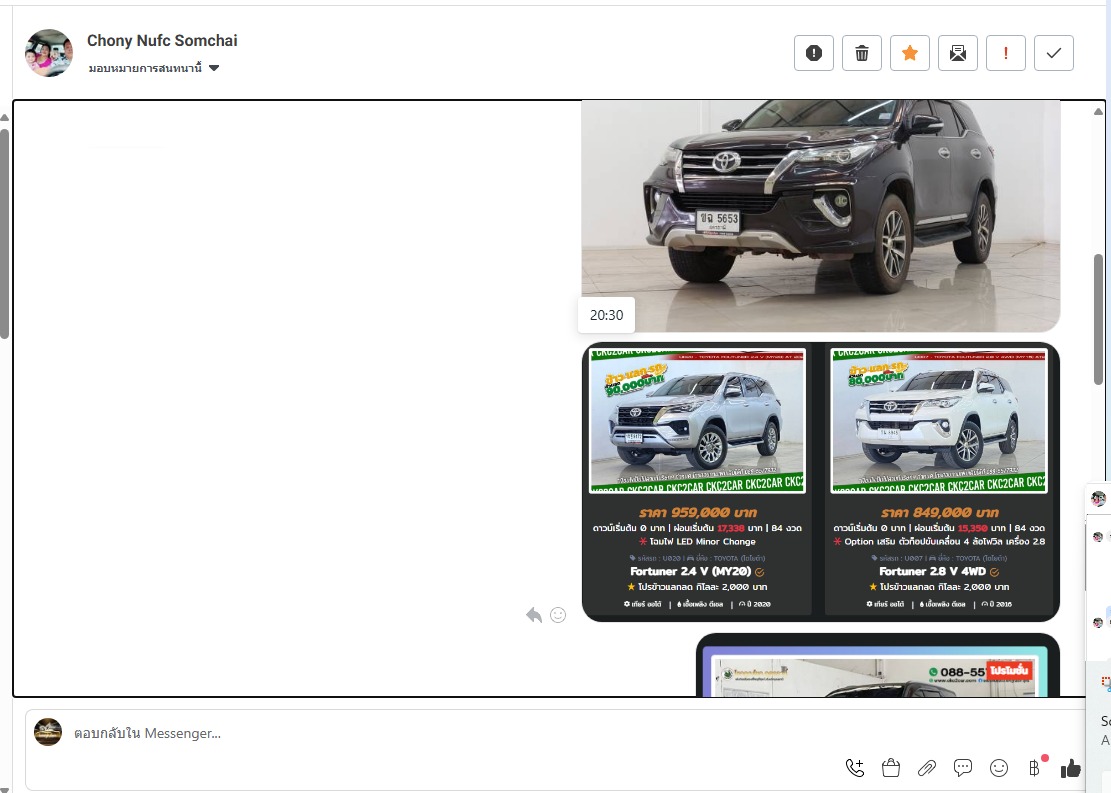Click the phone call icon
The width and height of the screenshot is (1111, 793).
click(855, 768)
